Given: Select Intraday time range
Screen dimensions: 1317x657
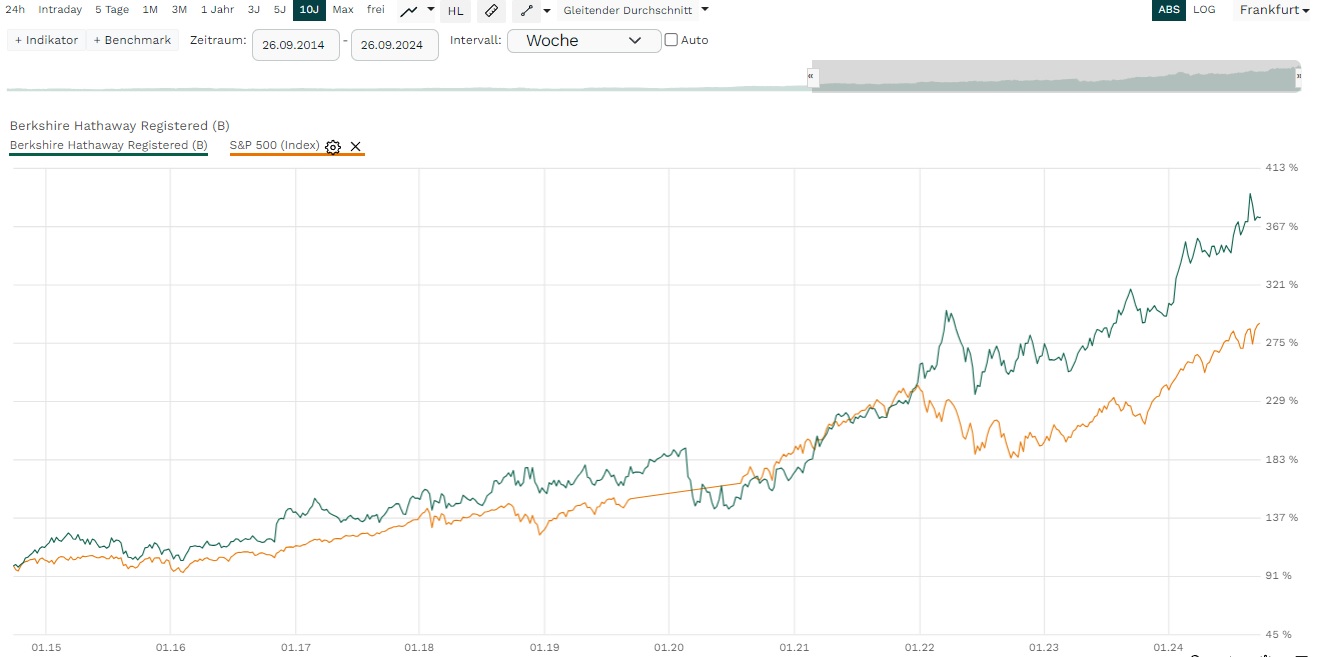Looking at the screenshot, I should [x=60, y=10].
